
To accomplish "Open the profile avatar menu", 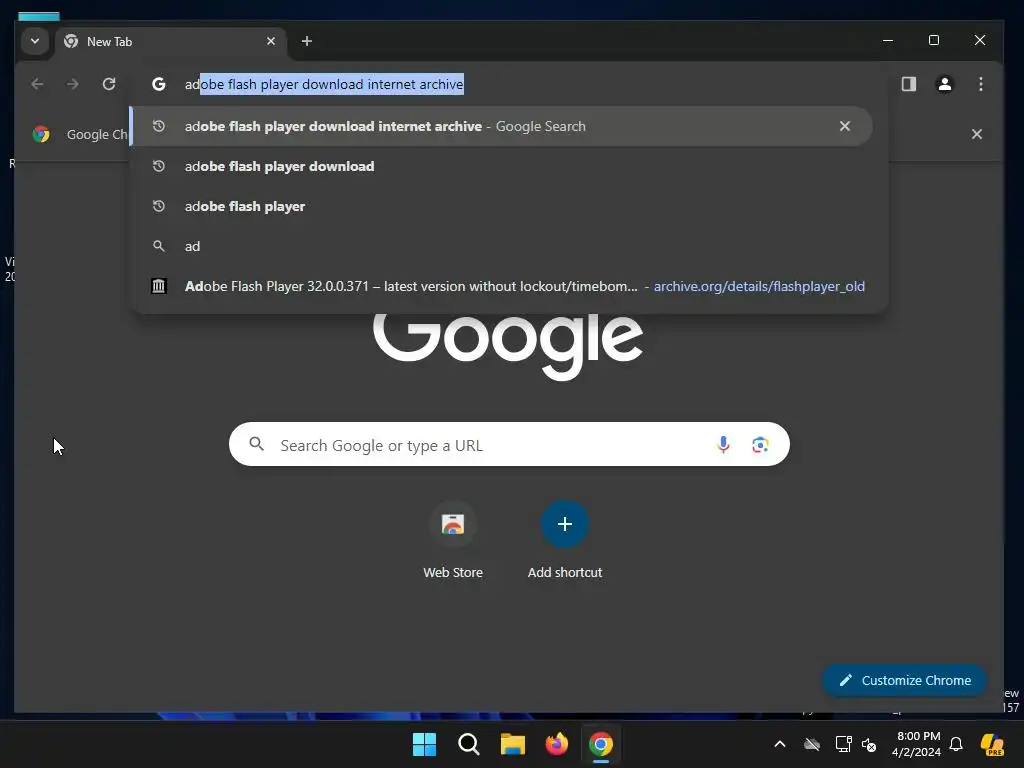I will pyautogui.click(x=944, y=84).
